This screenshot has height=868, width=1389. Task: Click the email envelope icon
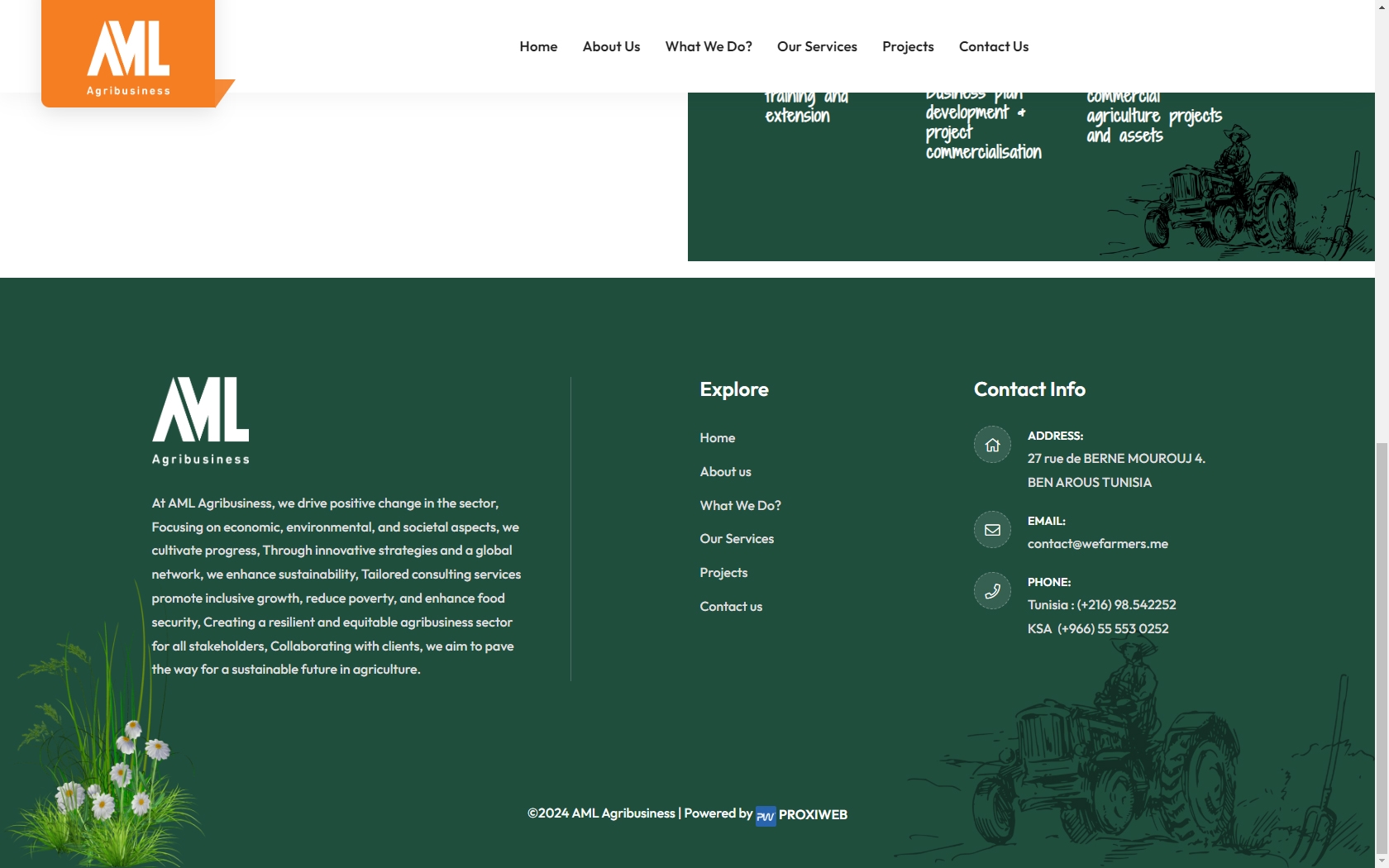(992, 530)
